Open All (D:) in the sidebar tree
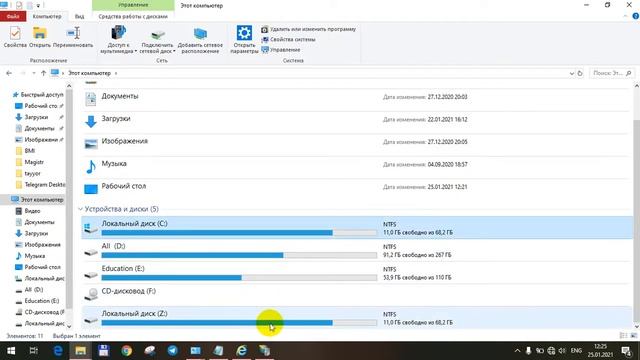This screenshot has height=360, width=640. [33, 290]
